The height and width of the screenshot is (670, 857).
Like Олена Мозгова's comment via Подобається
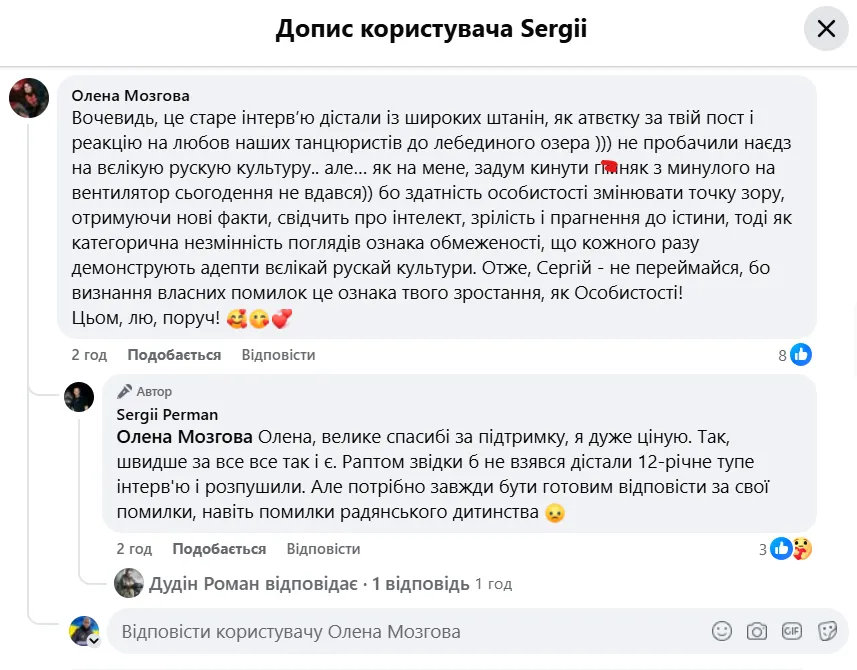(174, 355)
